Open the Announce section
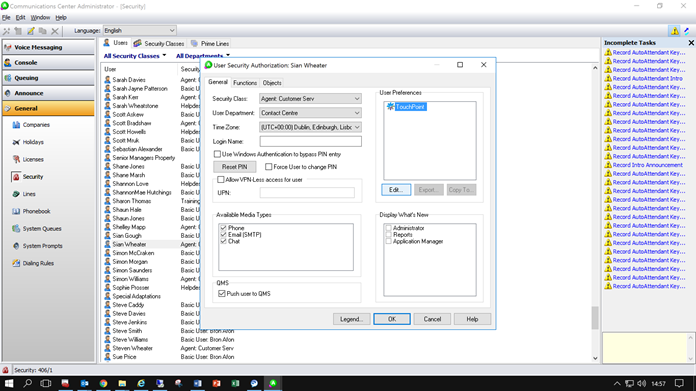Viewport: 696px width, 391px height. 48,93
